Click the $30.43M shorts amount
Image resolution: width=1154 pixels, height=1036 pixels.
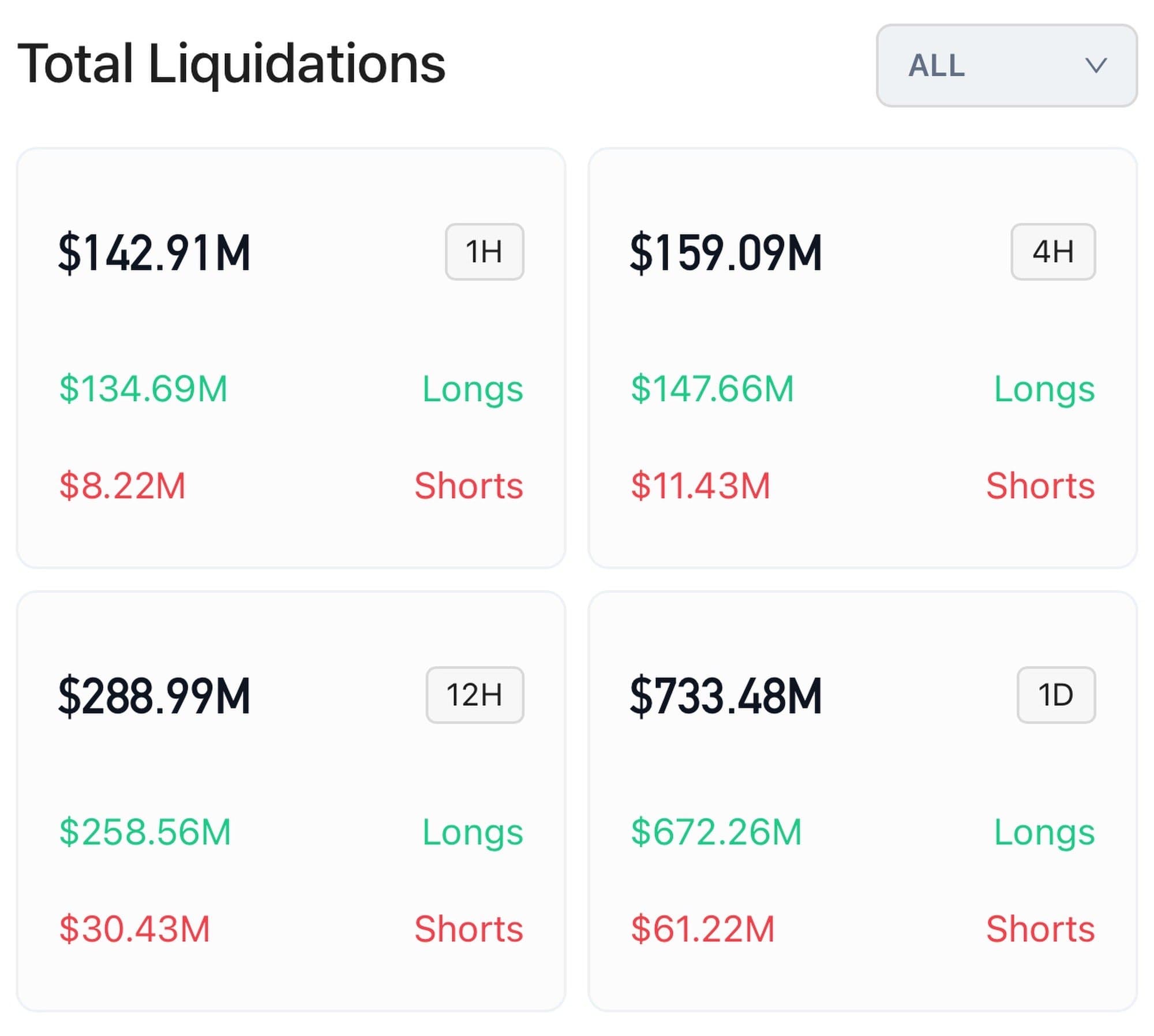coord(134,929)
